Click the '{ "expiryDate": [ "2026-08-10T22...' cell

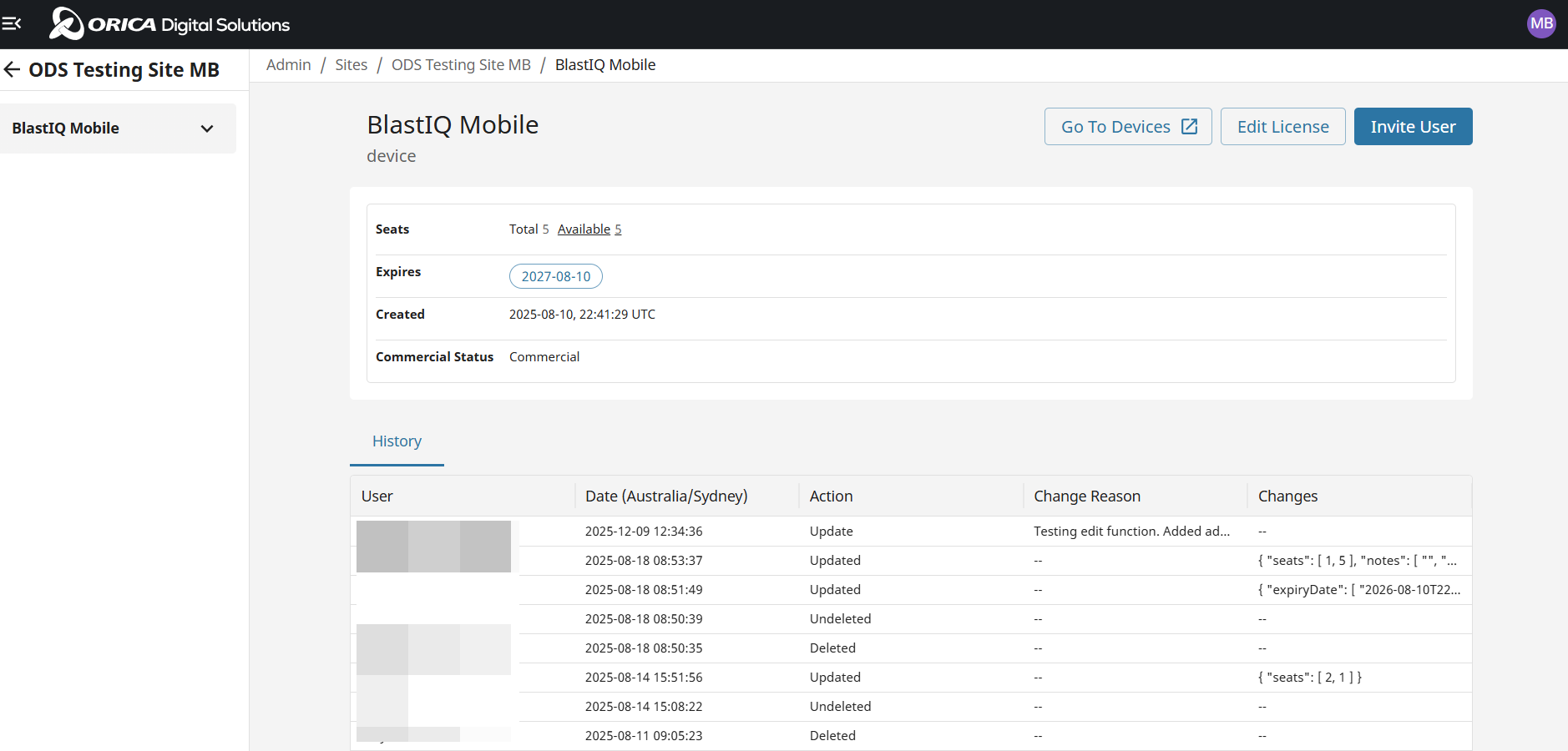[1359, 590]
